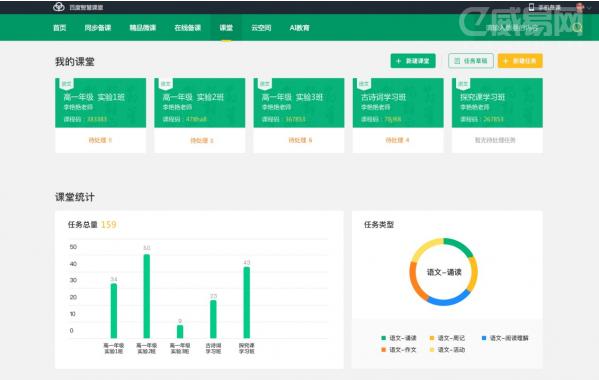Expand the chevron next to user avatar
599x380 pixels.
pyautogui.click(x=589, y=7)
